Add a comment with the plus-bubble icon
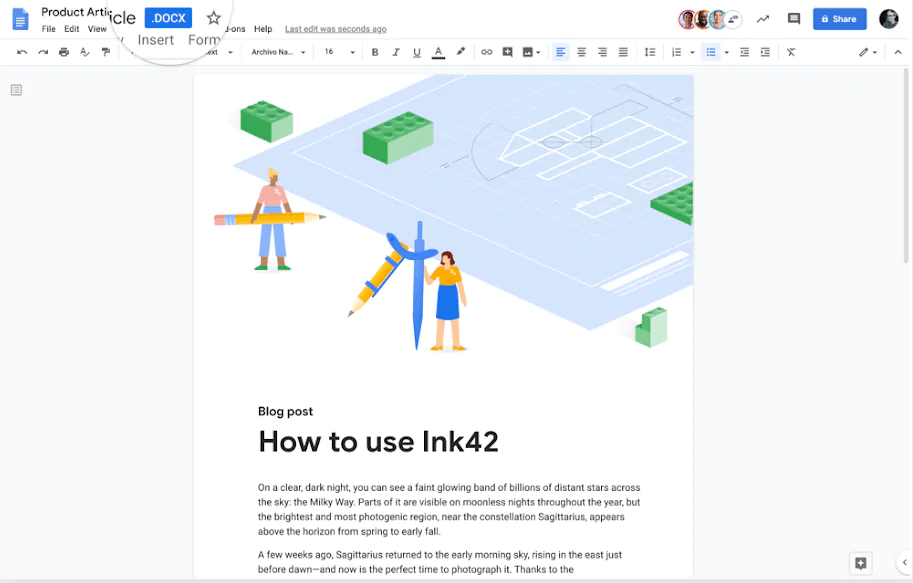The image size is (913, 583). tap(508, 52)
